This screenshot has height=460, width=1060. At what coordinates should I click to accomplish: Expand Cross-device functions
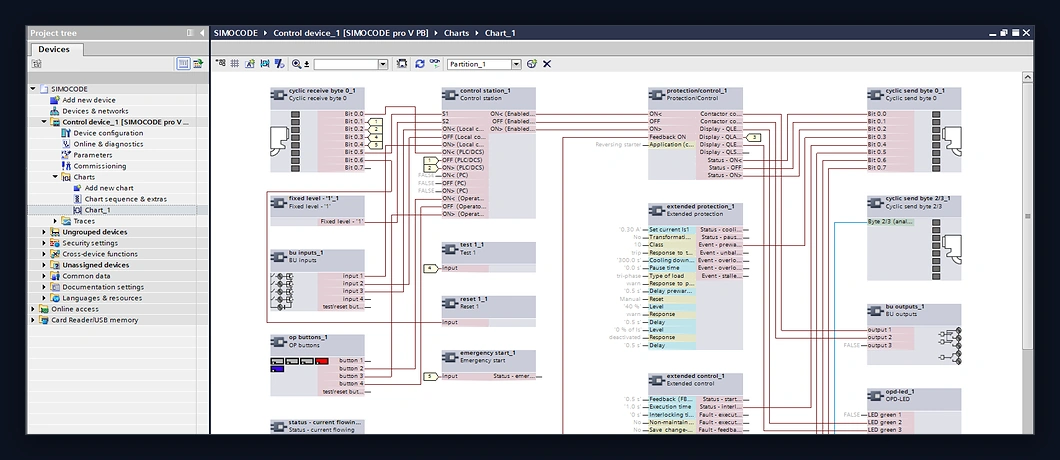(44, 254)
